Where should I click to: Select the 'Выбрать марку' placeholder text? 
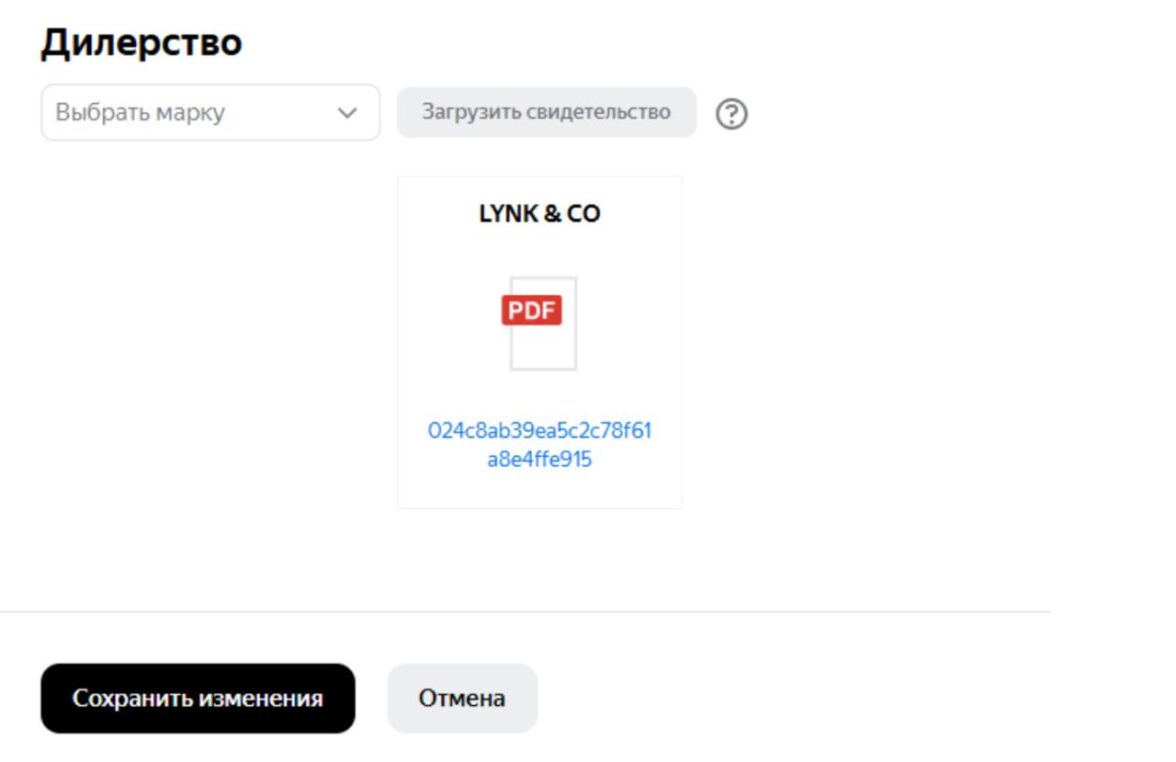point(140,112)
